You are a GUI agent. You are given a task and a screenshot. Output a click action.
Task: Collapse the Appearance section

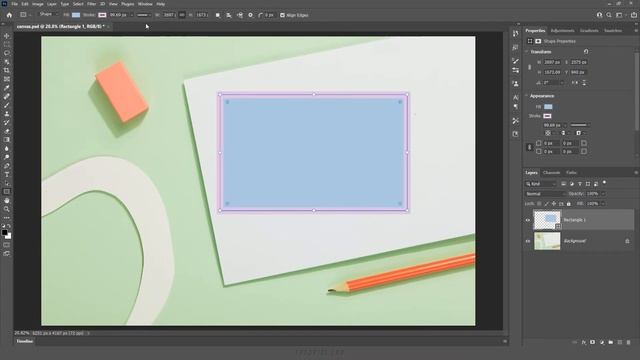527,96
